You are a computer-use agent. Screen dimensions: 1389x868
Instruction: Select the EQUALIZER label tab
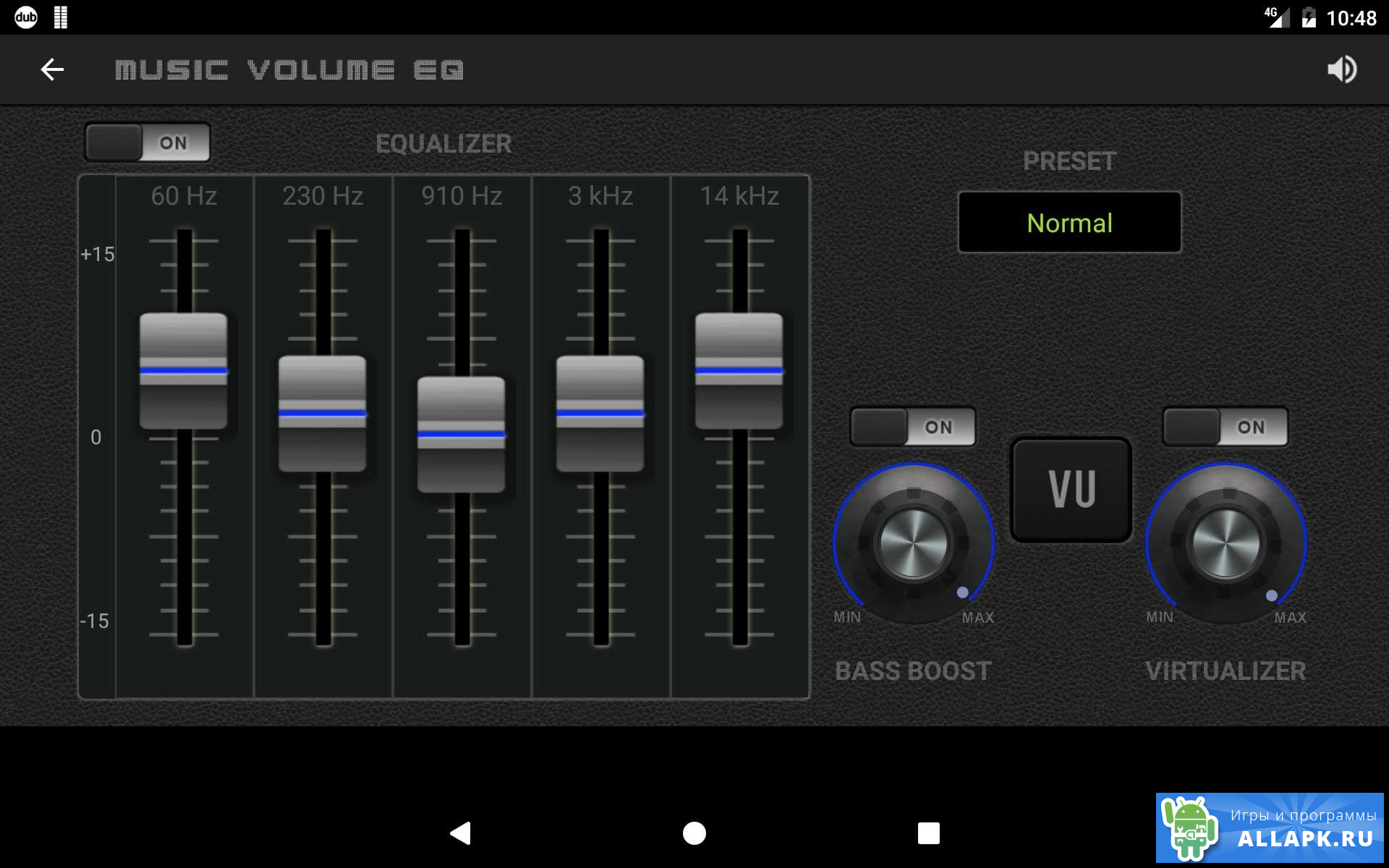(444, 143)
